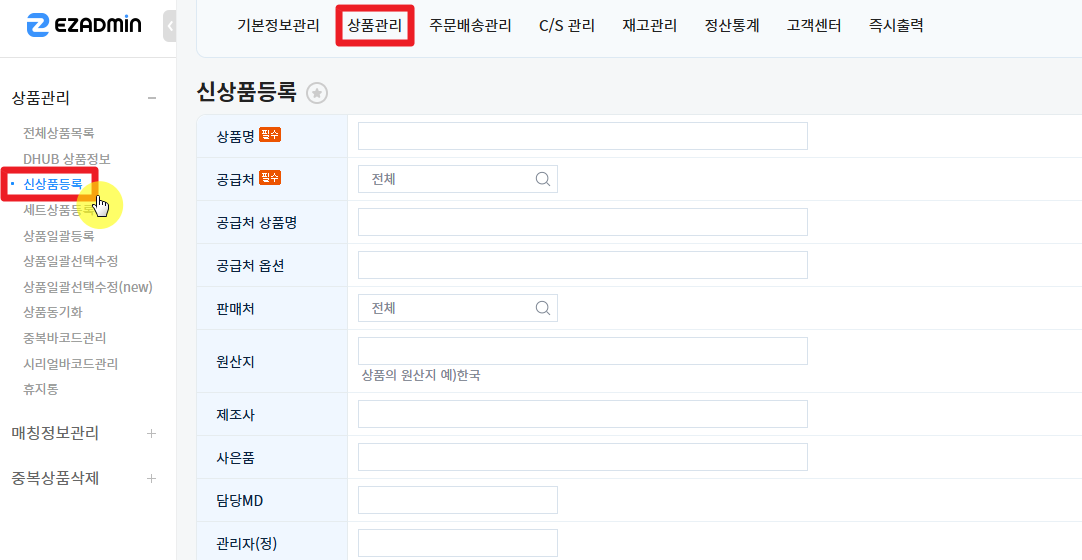Click the search icon in 공급처 field
This screenshot has height=560, width=1082.
(543, 179)
